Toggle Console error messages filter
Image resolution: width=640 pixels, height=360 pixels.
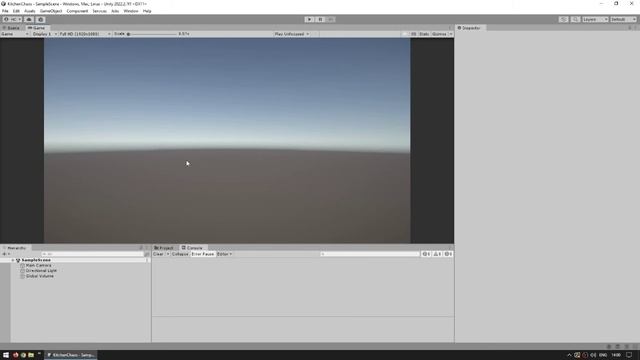point(448,254)
